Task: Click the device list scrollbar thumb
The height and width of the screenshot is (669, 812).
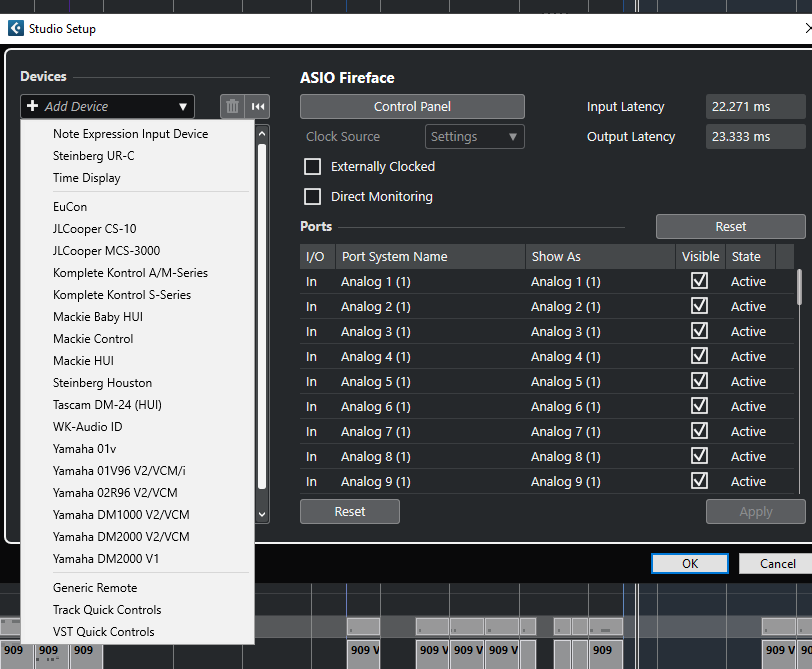Action: point(262,316)
